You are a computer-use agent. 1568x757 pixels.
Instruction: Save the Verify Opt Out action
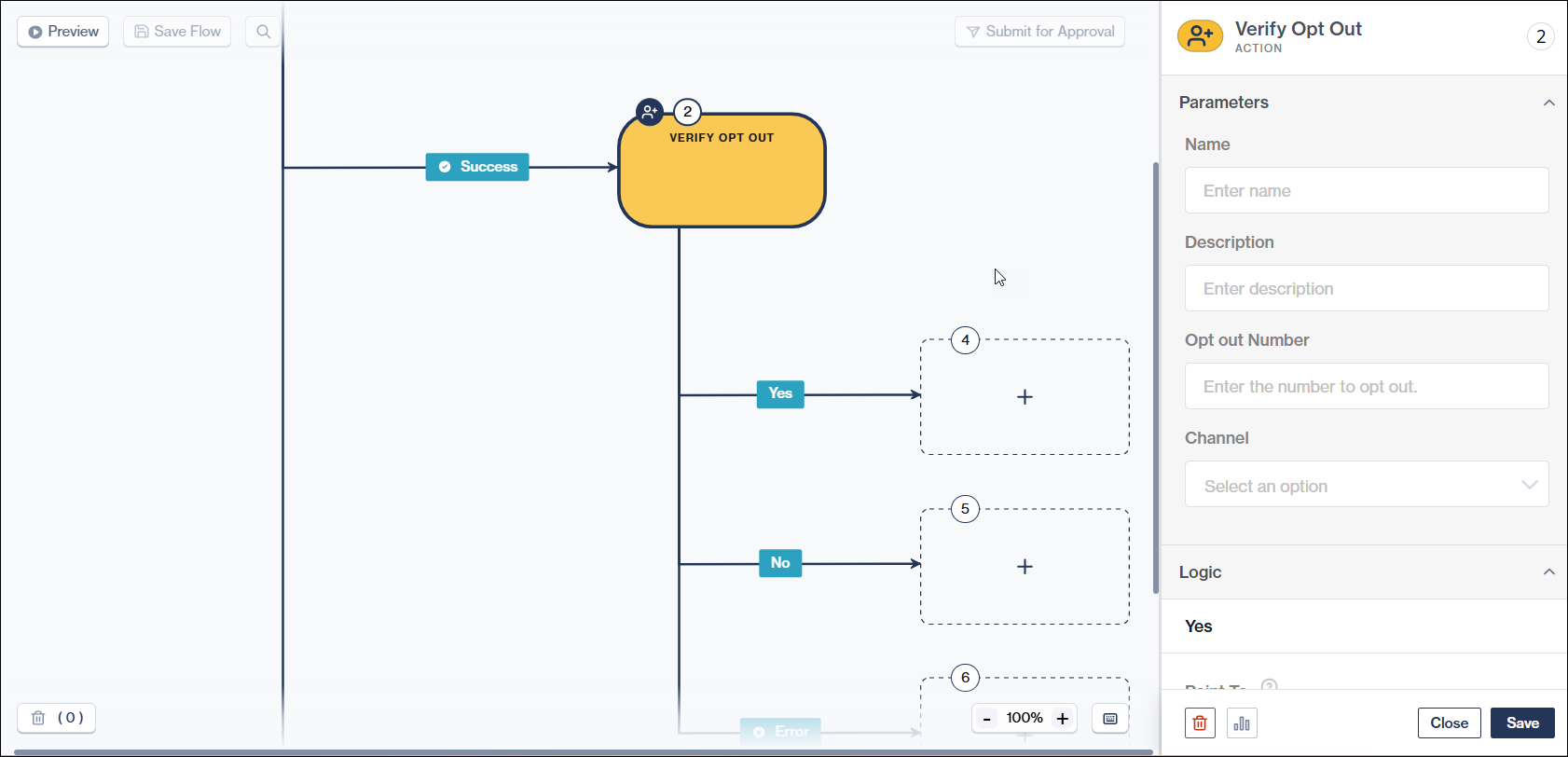click(1521, 723)
